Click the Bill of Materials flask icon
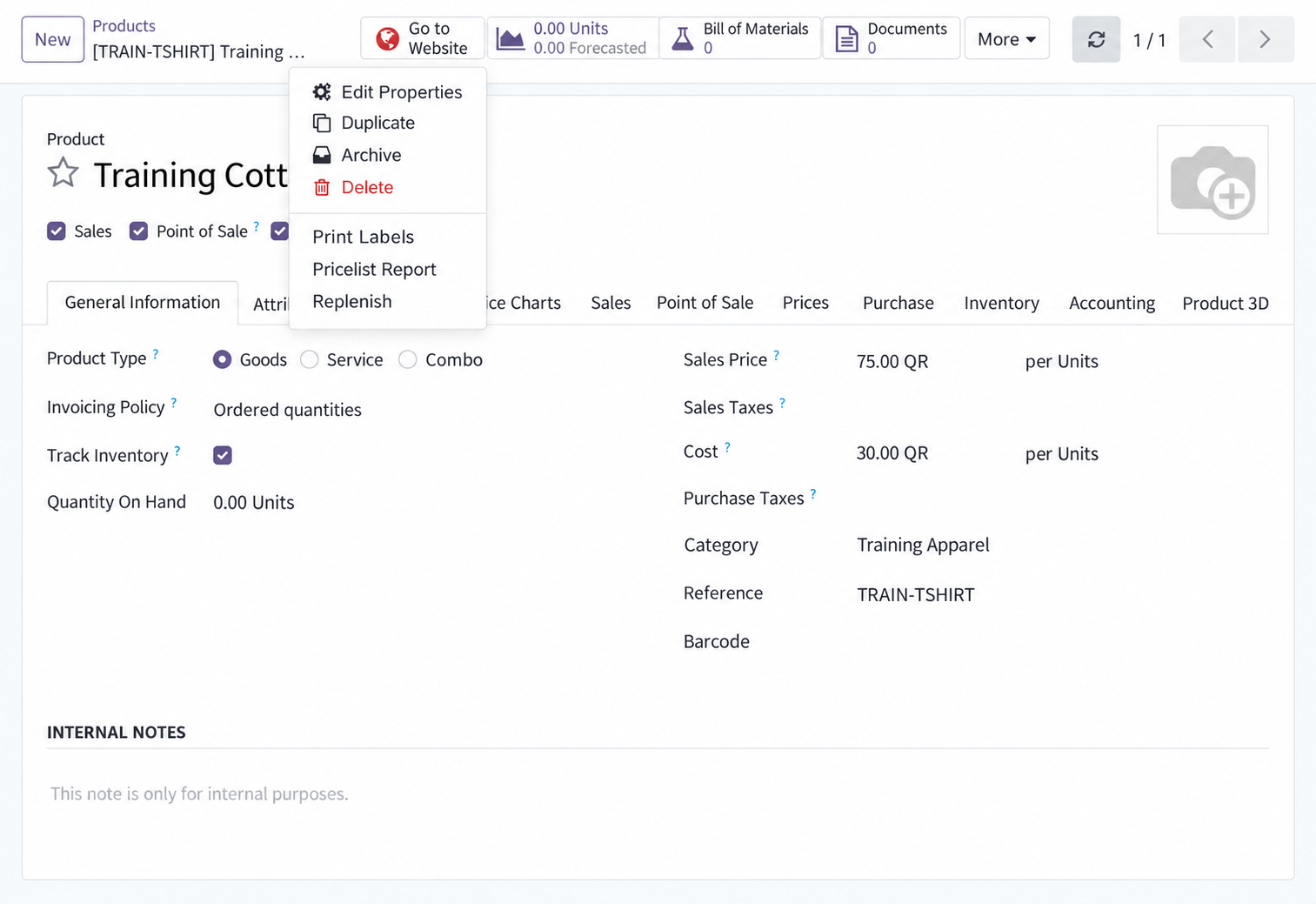This screenshot has width=1316, height=904. coord(683,38)
